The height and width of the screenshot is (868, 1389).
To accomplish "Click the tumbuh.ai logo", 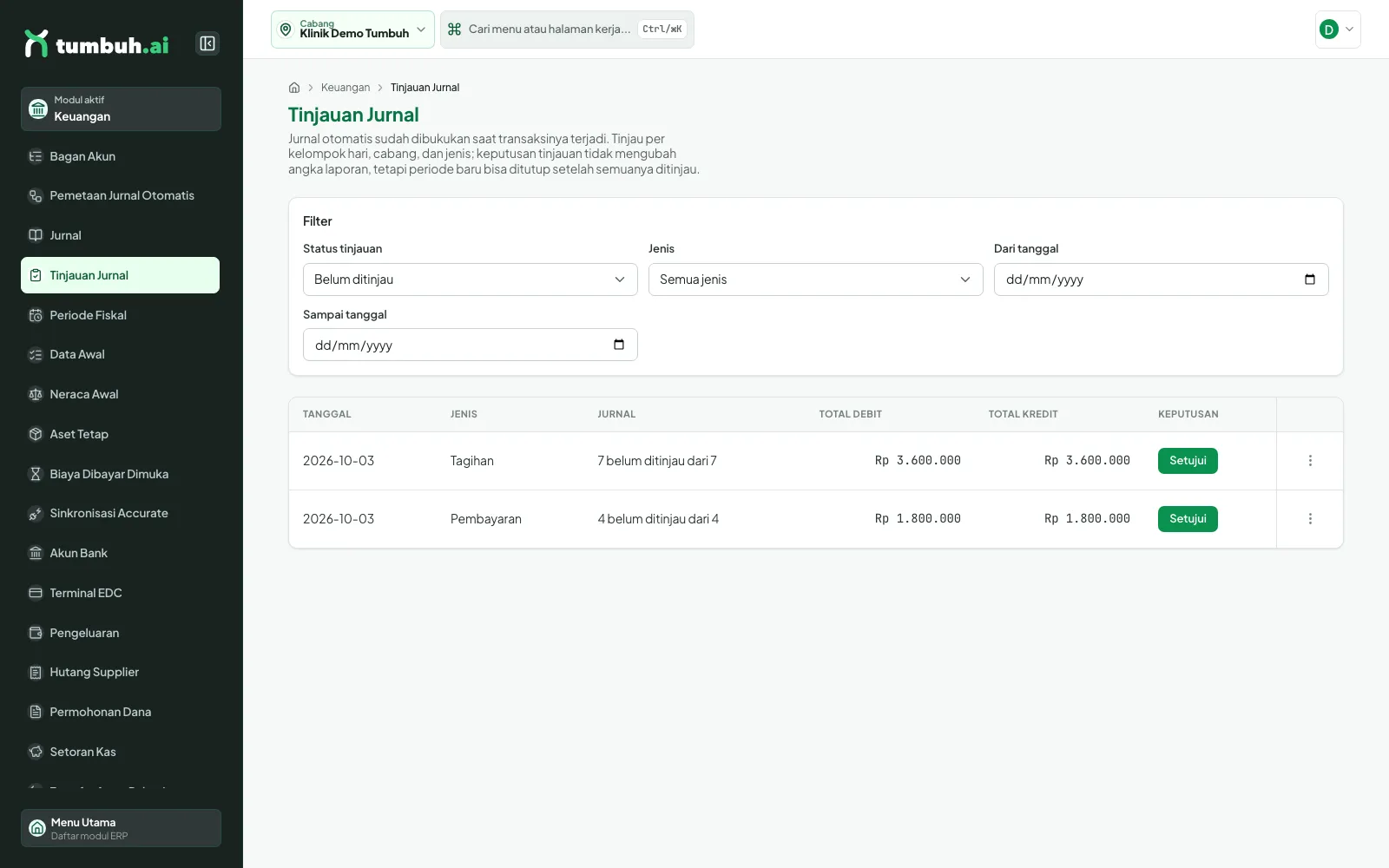I will 96,44.
